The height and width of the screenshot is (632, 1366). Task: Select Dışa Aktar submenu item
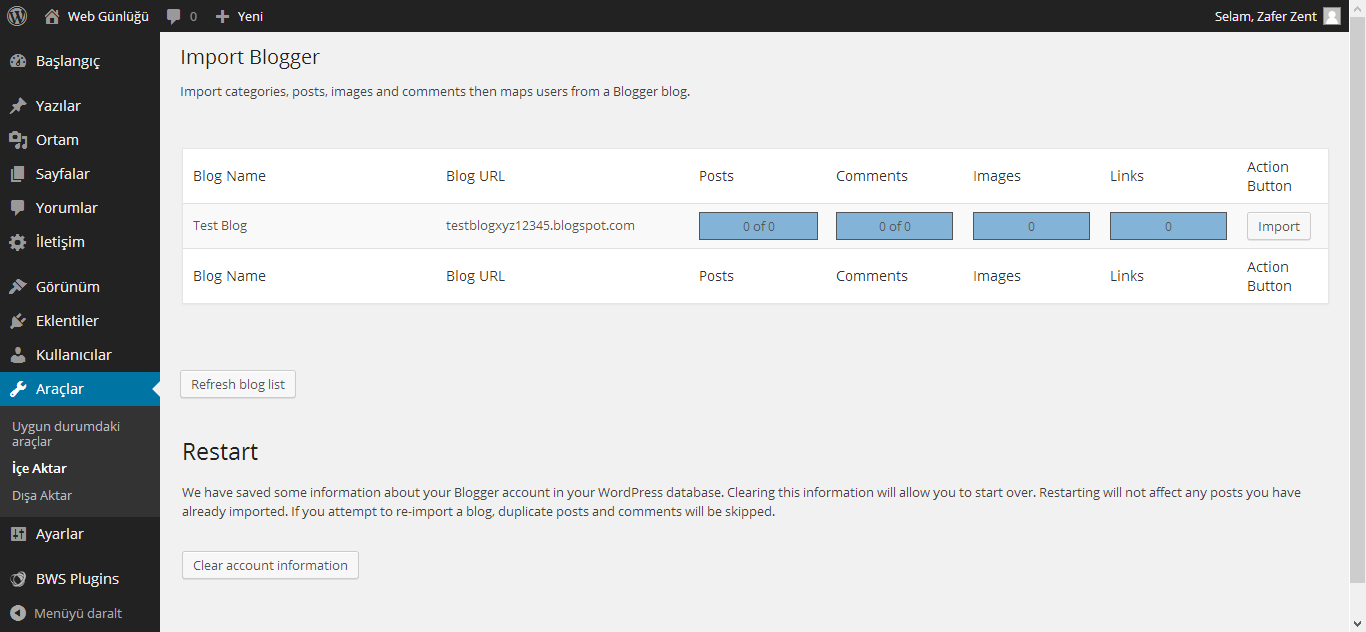click(42, 495)
